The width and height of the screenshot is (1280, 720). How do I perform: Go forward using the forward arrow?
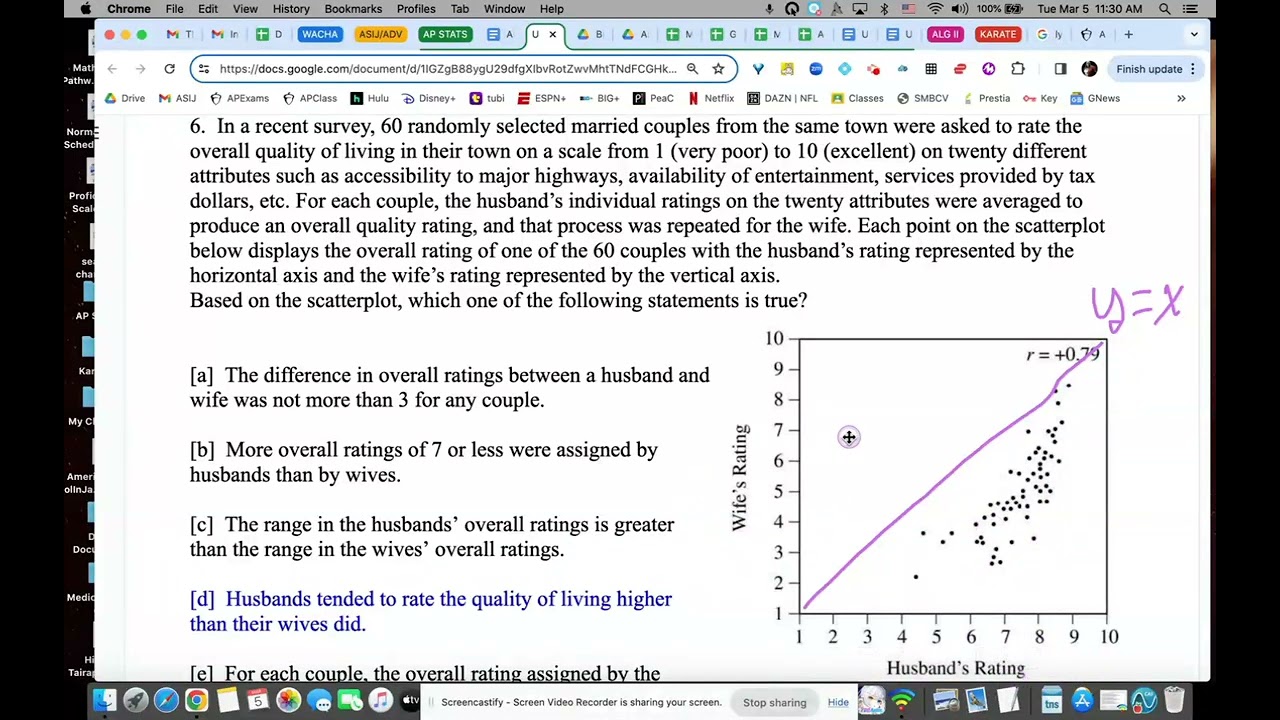point(141,69)
